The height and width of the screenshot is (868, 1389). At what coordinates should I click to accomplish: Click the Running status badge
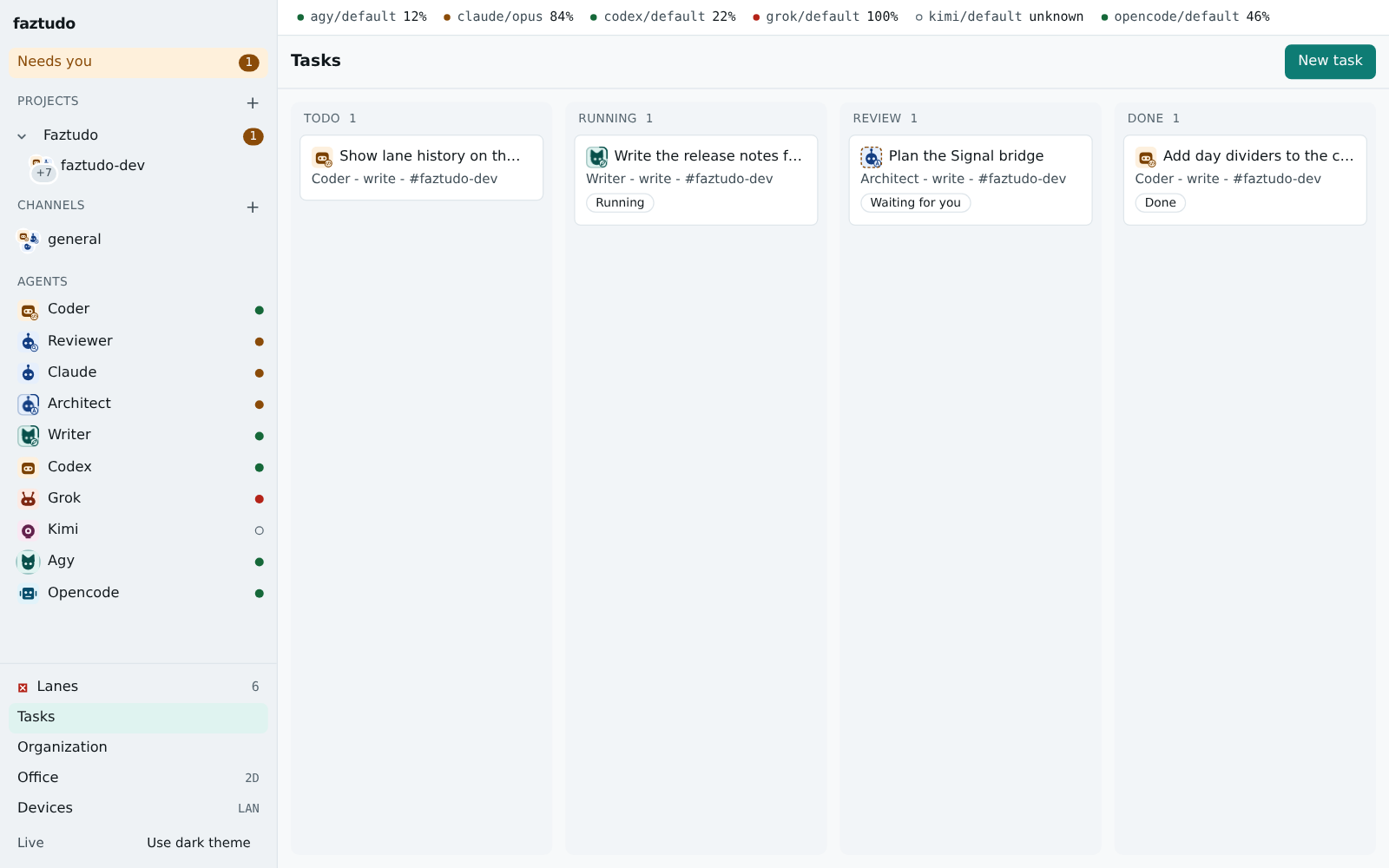click(x=620, y=203)
